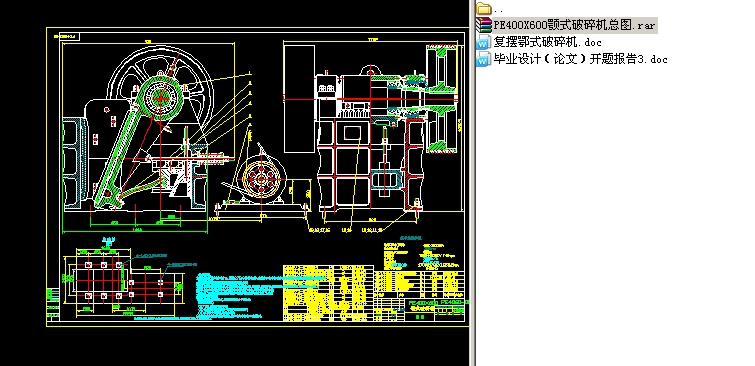This screenshot has height=366, width=755.
Task: Click the CAD drawing preview image
Action: point(258,177)
